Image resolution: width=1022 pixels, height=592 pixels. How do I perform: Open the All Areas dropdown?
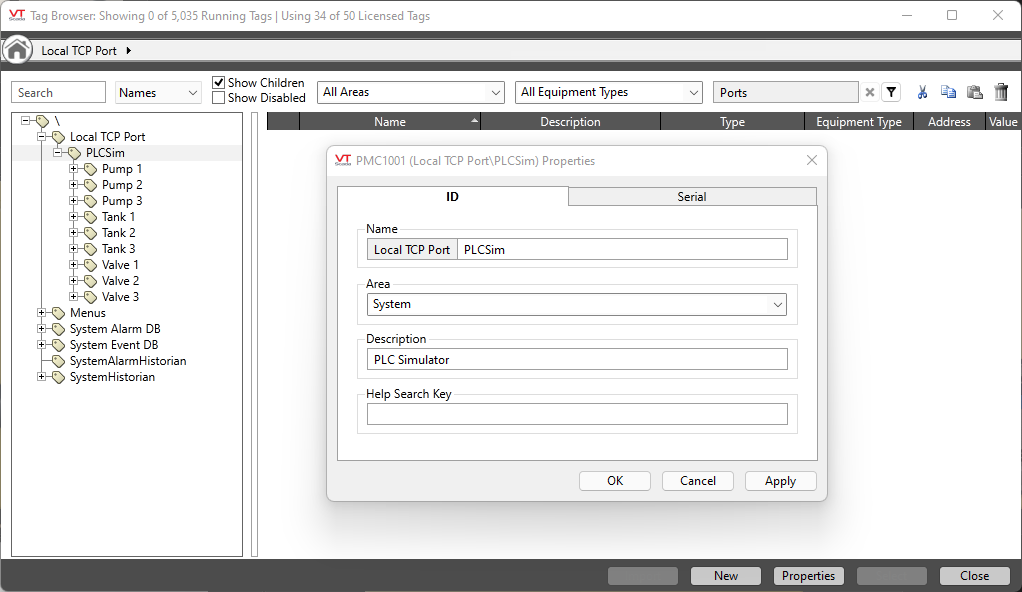point(411,92)
